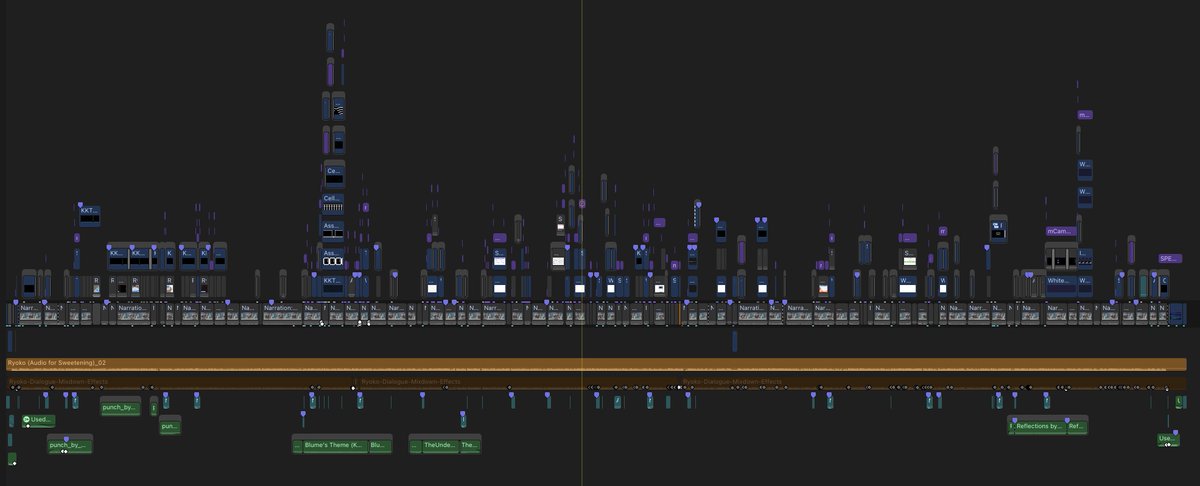Screen dimensions: 1200x486
Task: Select the pun... sound effect clip
Action: point(170,425)
